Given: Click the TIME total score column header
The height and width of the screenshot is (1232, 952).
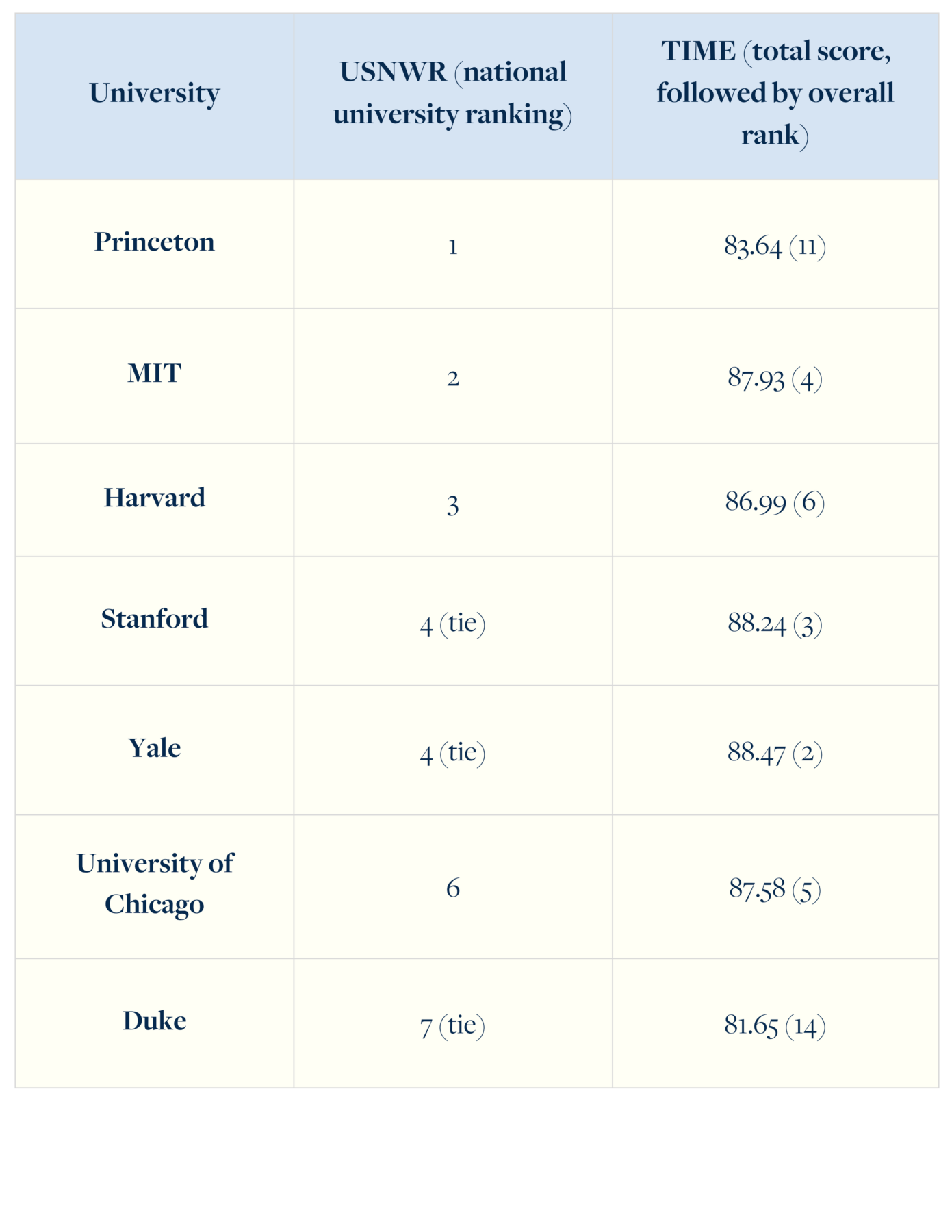Looking at the screenshot, I should coord(775,93).
